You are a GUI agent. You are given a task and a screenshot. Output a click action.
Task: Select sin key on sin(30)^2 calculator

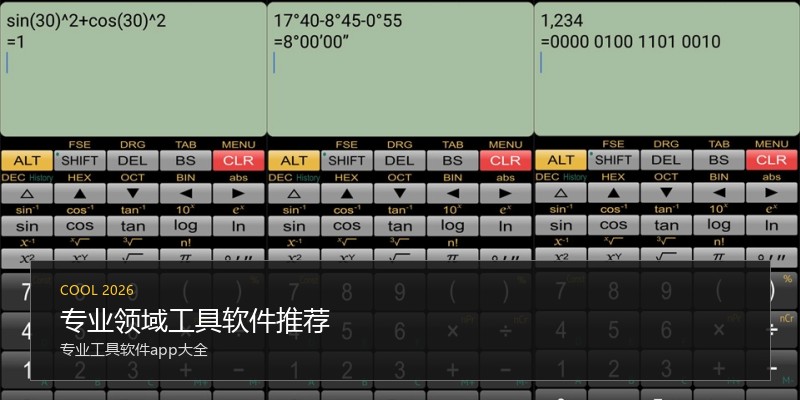point(27,226)
